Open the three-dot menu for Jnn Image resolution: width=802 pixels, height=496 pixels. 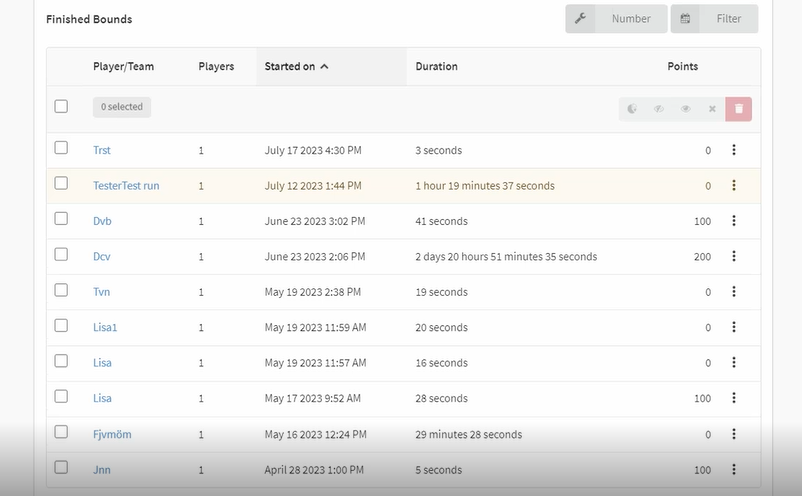(x=734, y=469)
